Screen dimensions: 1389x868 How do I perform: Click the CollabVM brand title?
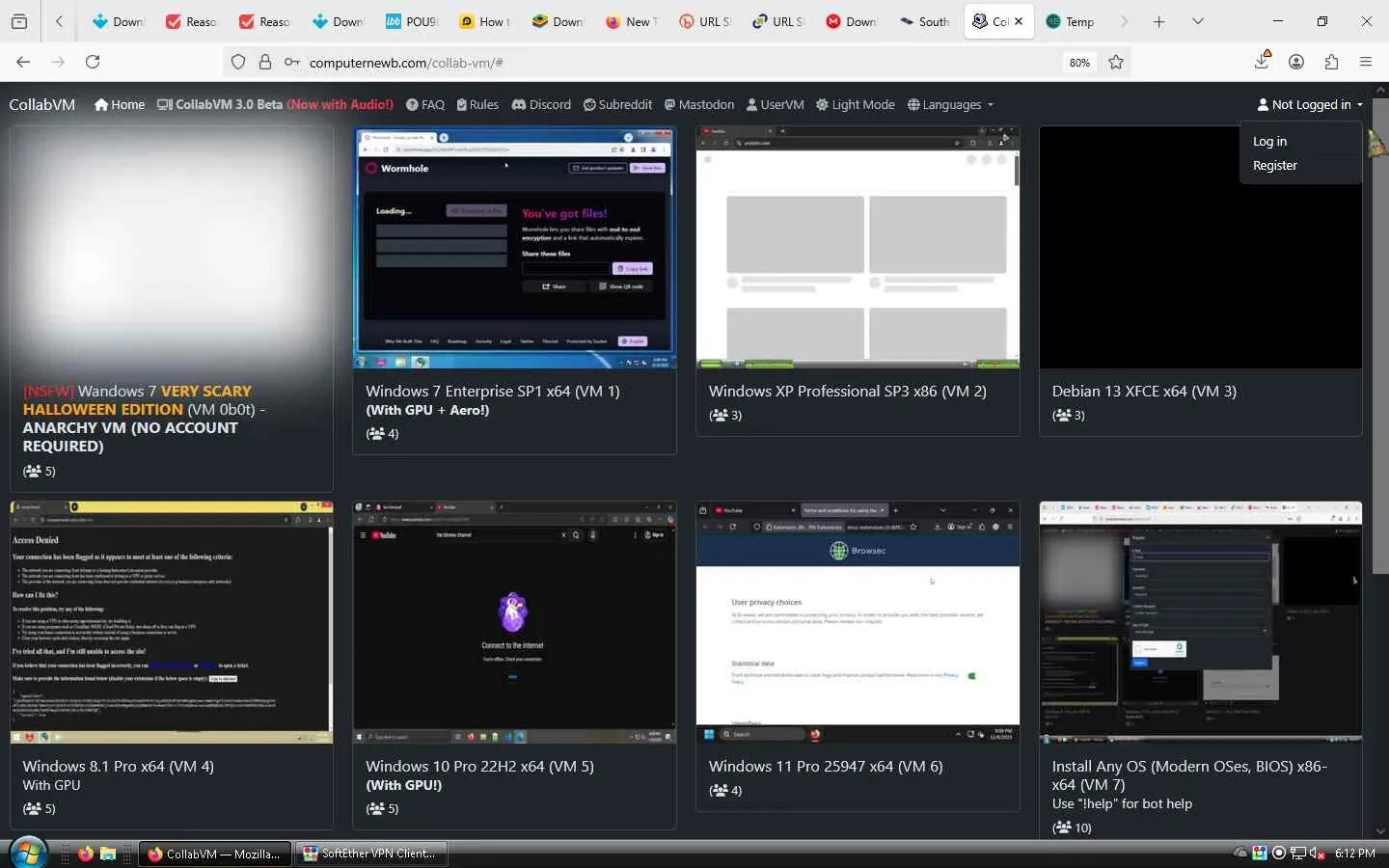[41, 104]
